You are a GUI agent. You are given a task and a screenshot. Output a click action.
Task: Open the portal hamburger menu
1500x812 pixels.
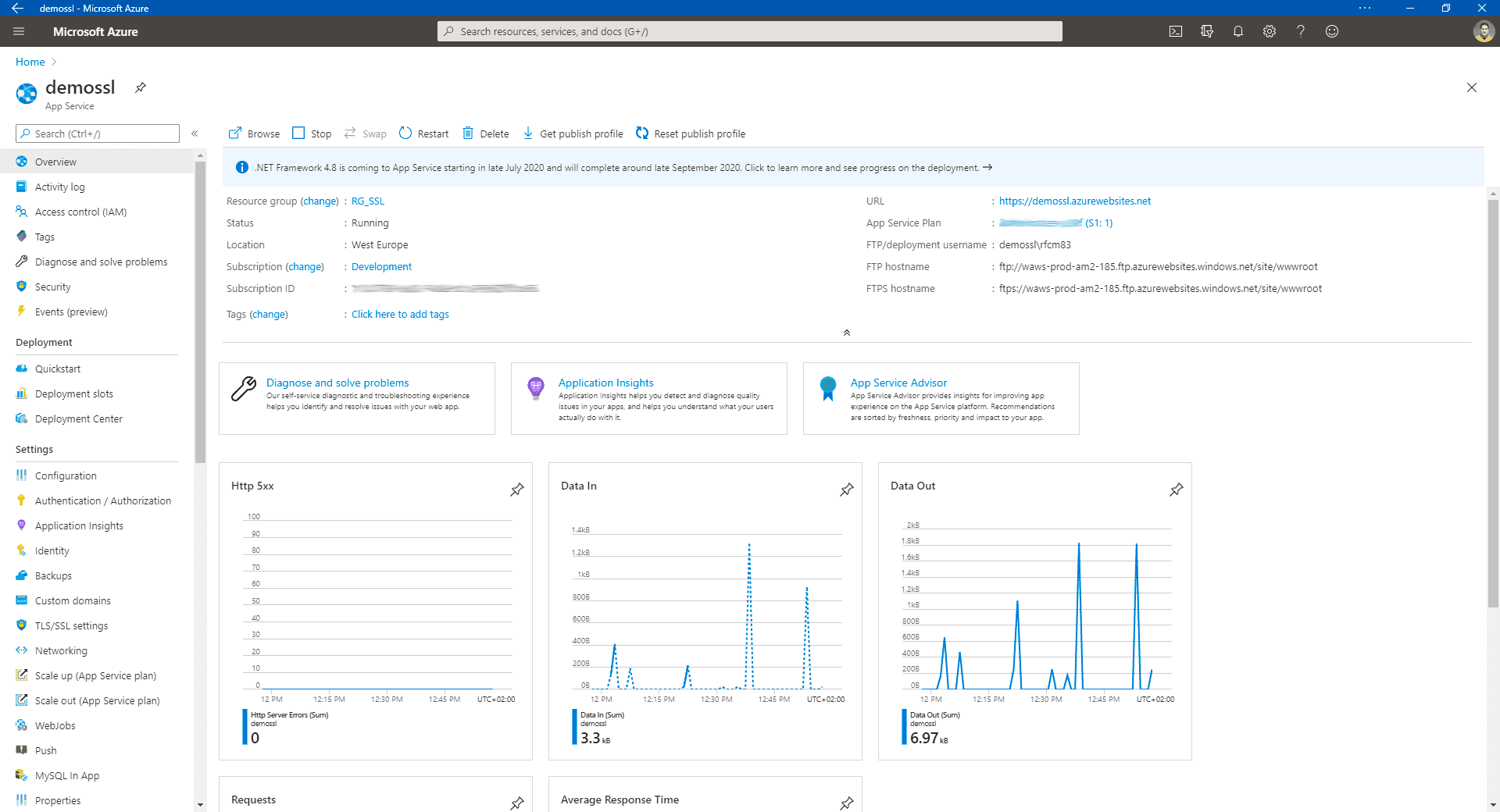[x=19, y=31]
